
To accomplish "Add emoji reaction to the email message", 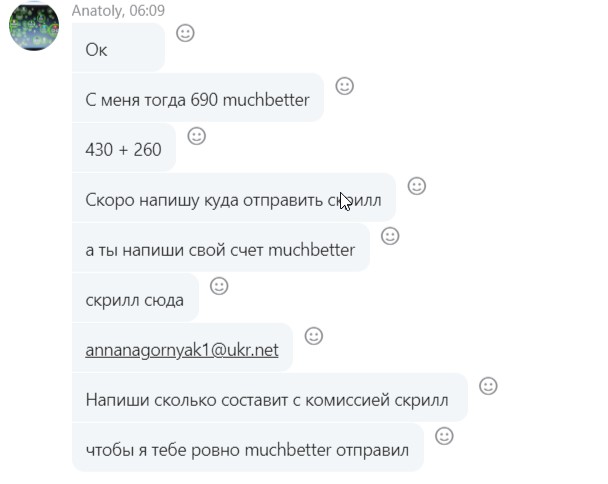I will pyautogui.click(x=314, y=336).
